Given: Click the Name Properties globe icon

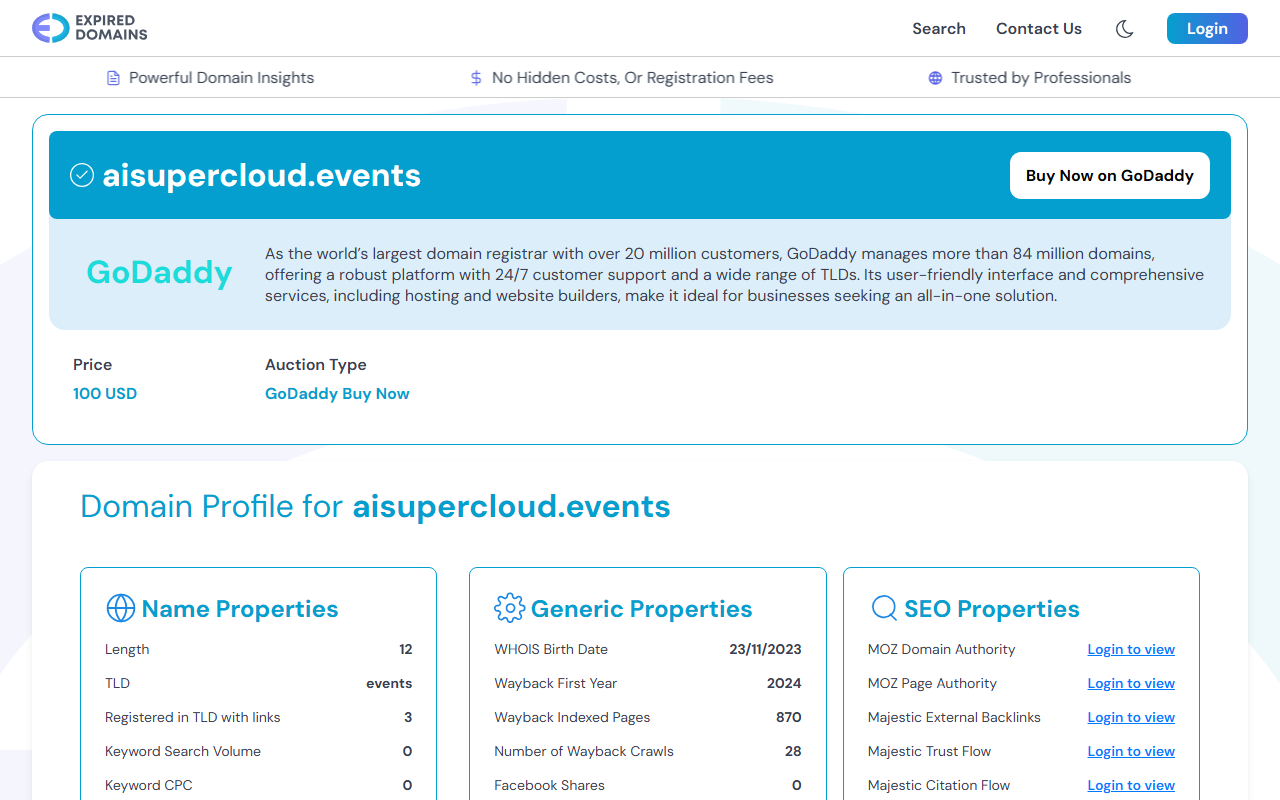Looking at the screenshot, I should (x=120, y=608).
